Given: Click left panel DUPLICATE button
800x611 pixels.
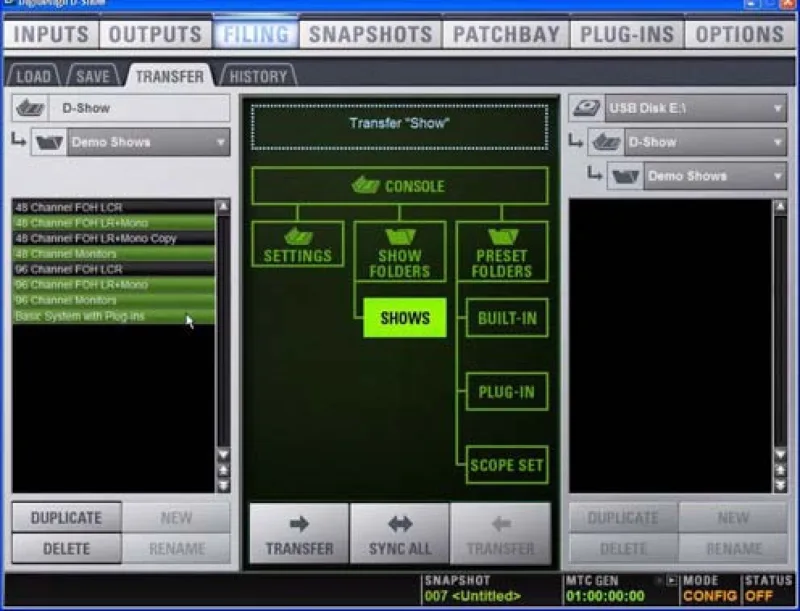Looking at the screenshot, I should [66, 518].
